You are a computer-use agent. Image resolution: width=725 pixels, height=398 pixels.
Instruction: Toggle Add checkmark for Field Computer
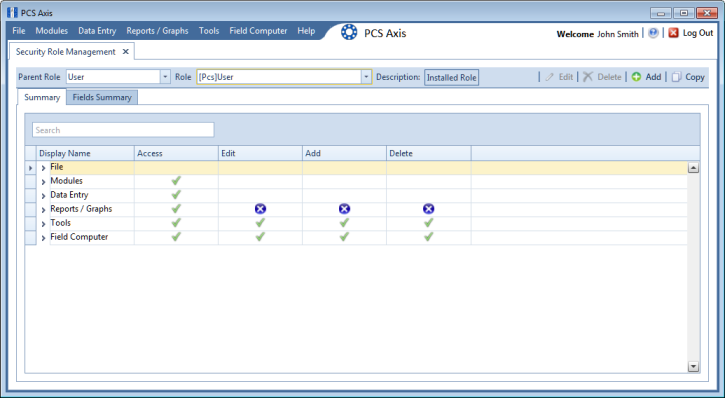pos(344,237)
